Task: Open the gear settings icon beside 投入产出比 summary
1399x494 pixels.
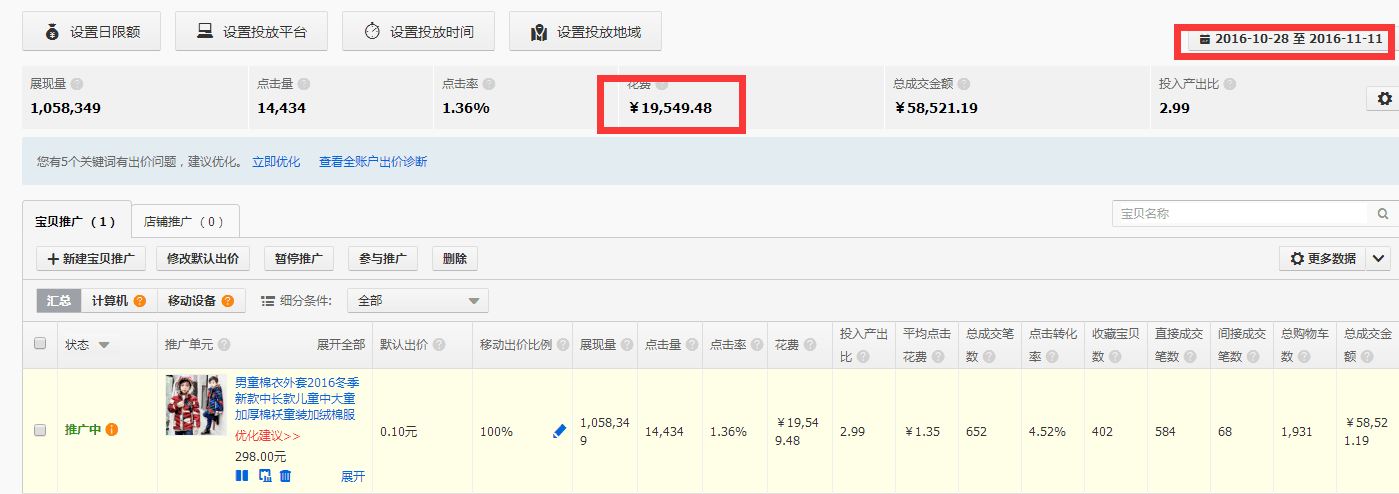Action: point(1384,99)
